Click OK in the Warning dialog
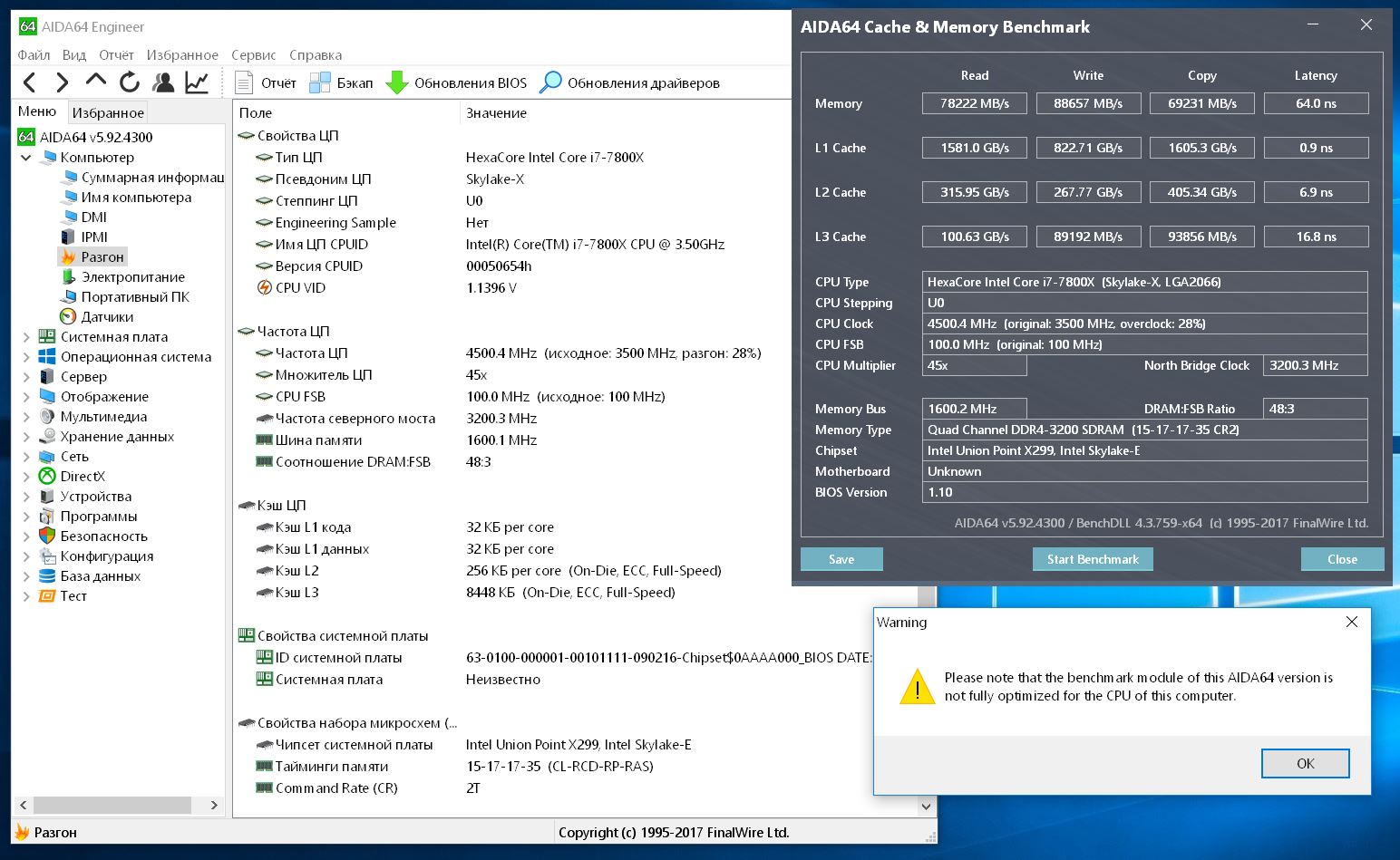 coord(1306,763)
